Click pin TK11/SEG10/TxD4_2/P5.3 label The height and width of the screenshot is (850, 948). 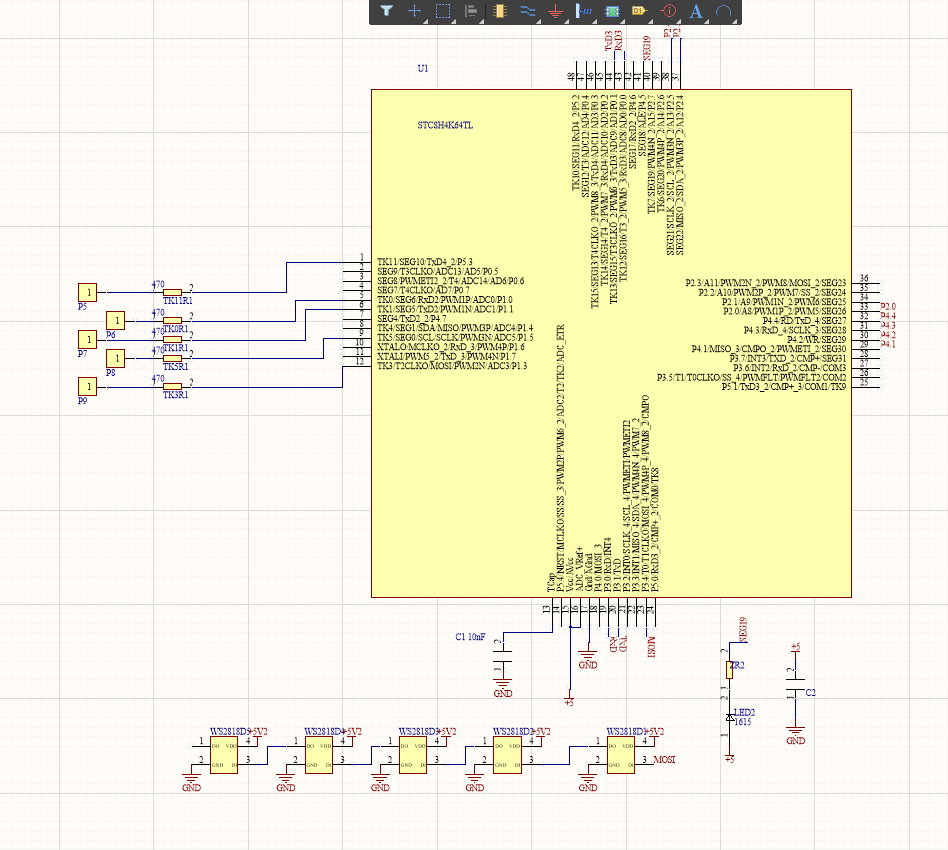pyautogui.click(x=424, y=262)
